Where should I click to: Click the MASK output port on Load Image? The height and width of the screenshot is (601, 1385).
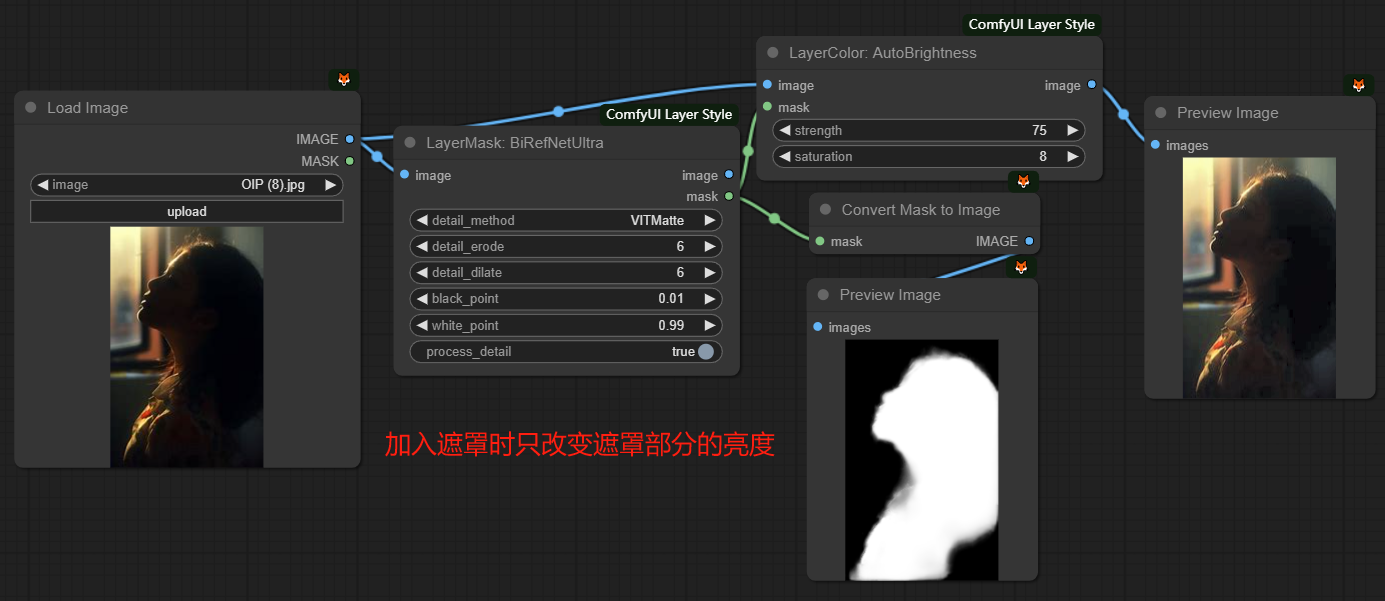tap(349, 161)
